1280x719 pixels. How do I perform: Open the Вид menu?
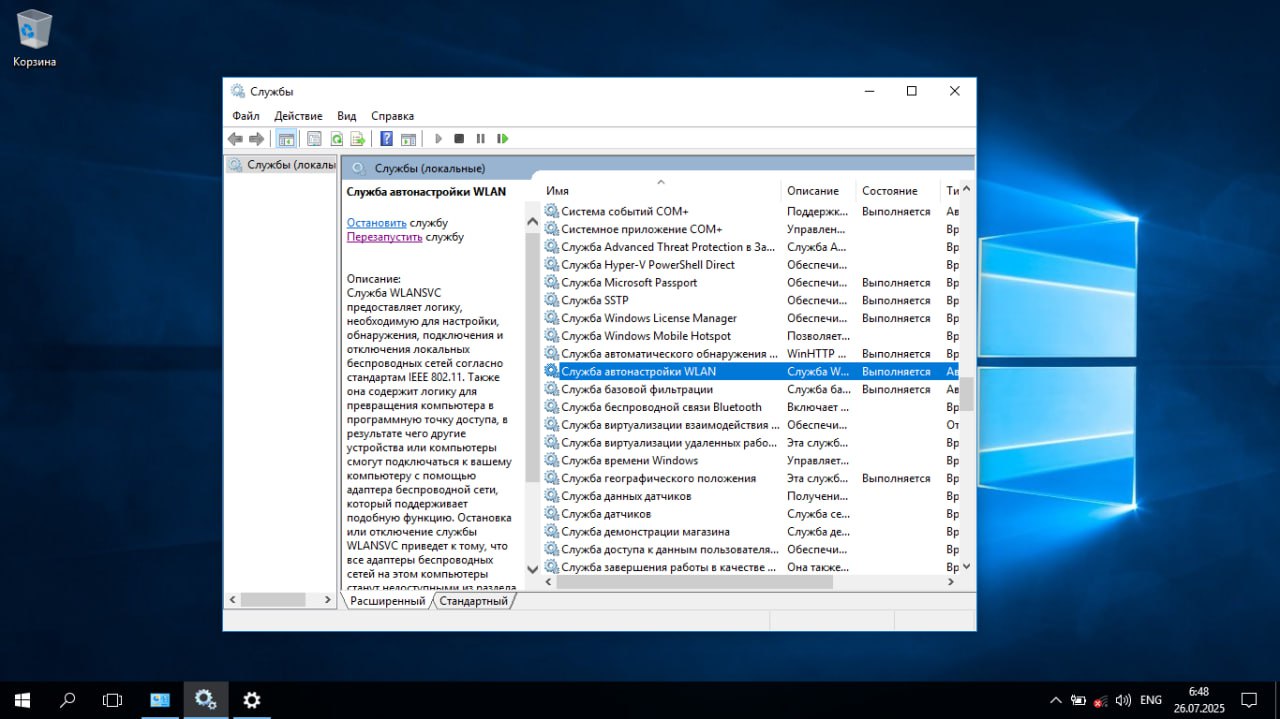pyautogui.click(x=347, y=116)
